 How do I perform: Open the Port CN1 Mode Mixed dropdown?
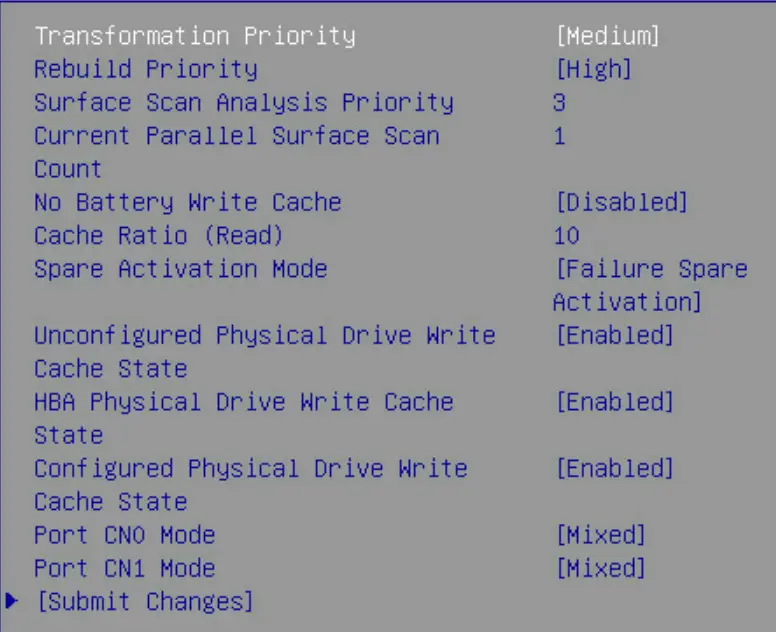600,568
